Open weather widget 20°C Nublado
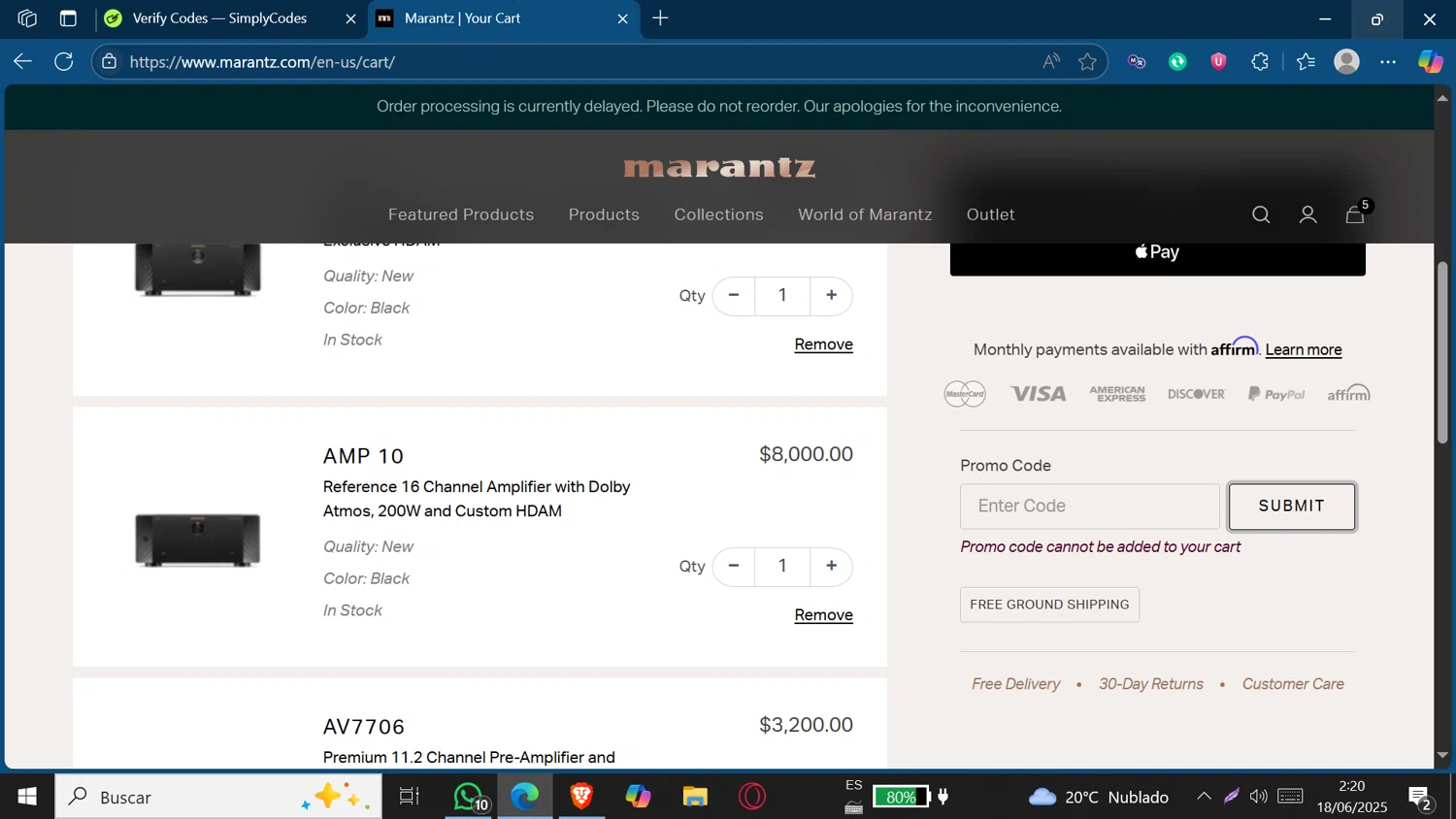The width and height of the screenshot is (1456, 819). click(x=1099, y=797)
